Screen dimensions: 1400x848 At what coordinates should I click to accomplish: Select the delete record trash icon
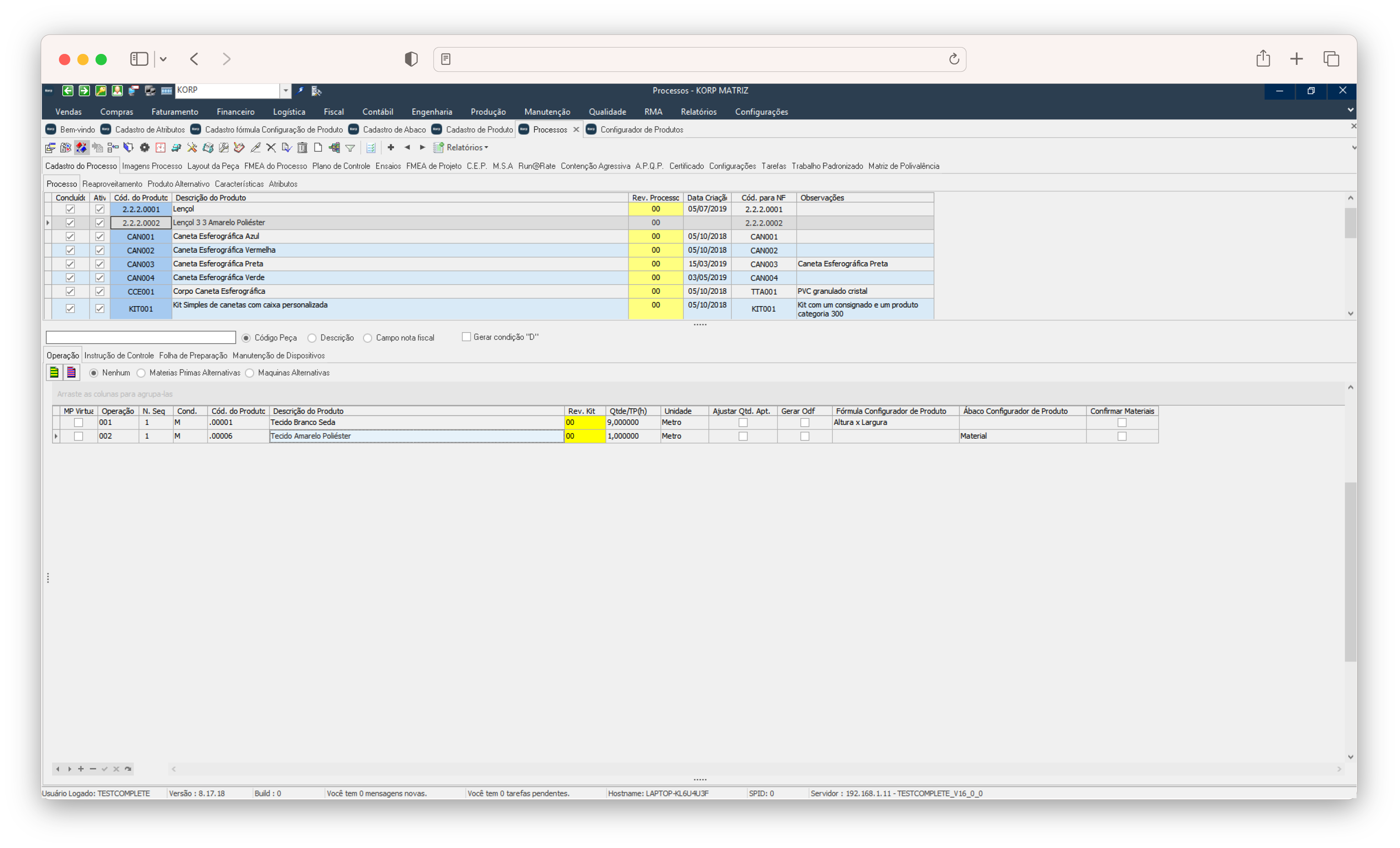(303, 147)
